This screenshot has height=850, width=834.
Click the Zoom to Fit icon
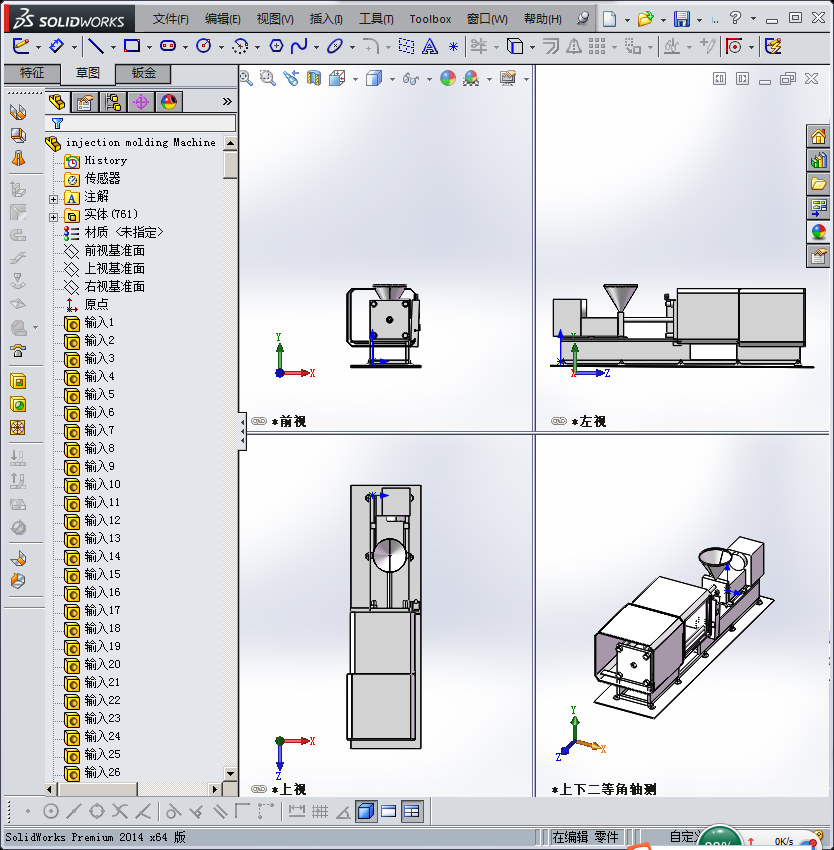click(246, 79)
